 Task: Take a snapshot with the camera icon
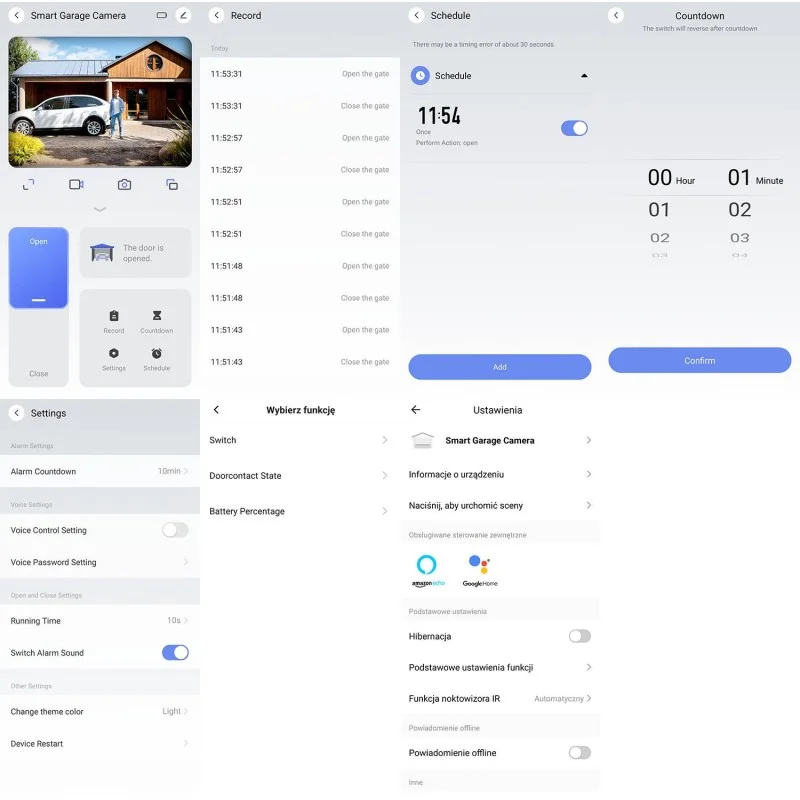coord(124,185)
